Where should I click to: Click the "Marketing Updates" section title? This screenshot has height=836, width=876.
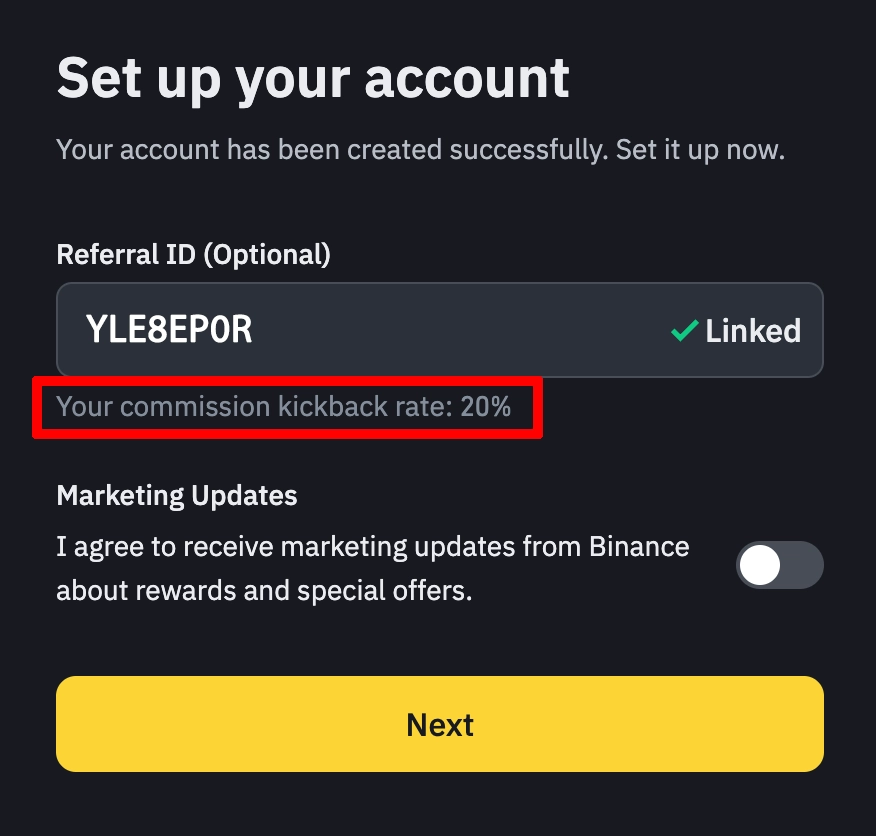point(177,495)
